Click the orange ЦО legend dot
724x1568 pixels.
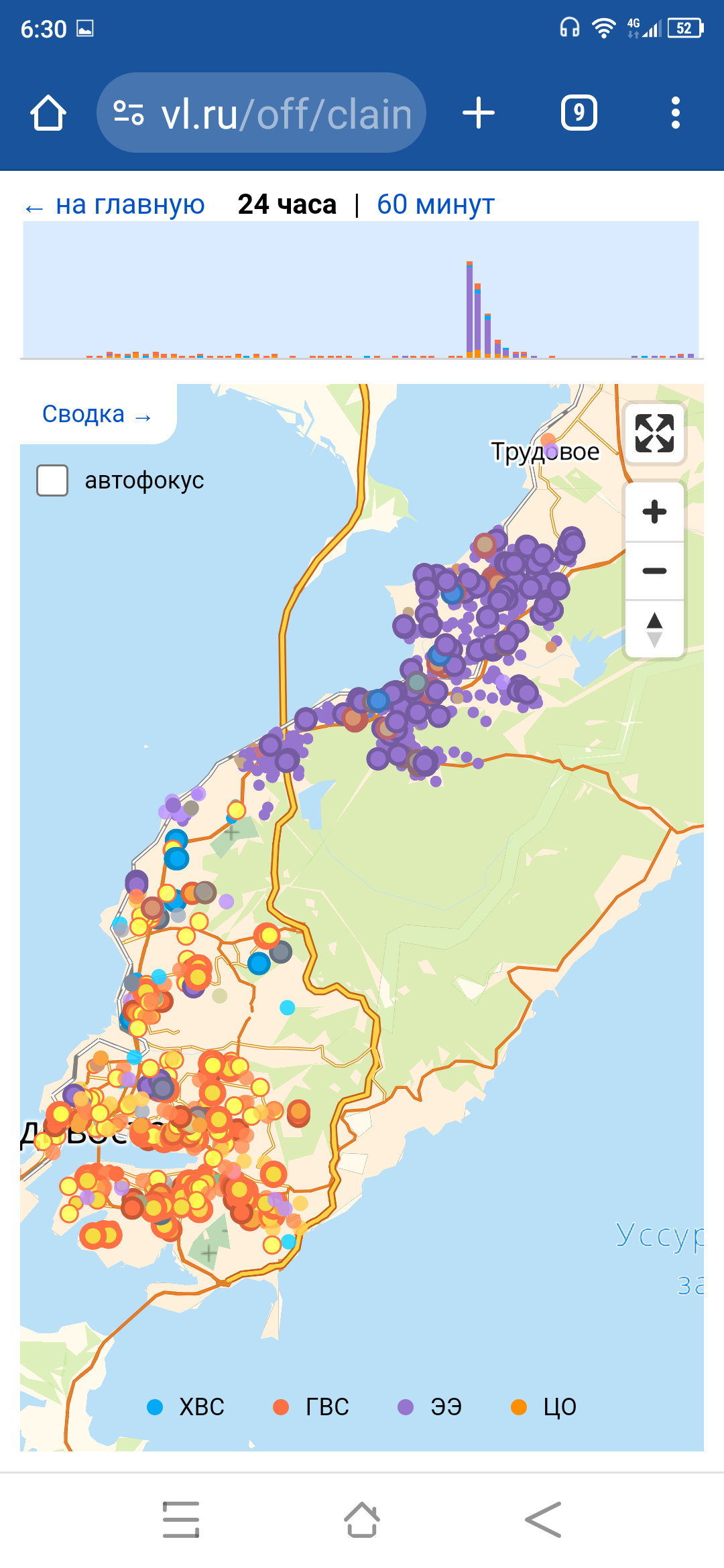click(x=518, y=1407)
